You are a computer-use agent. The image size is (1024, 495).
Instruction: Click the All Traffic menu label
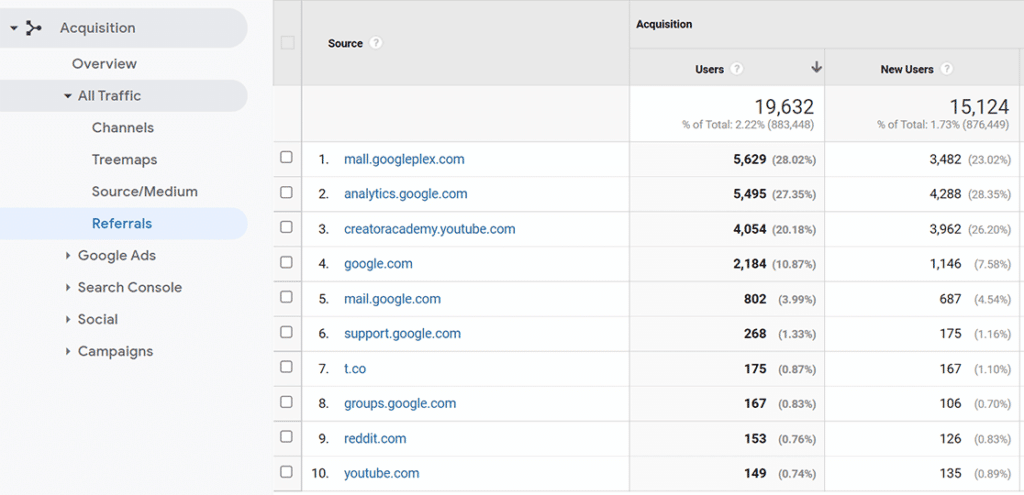(109, 96)
